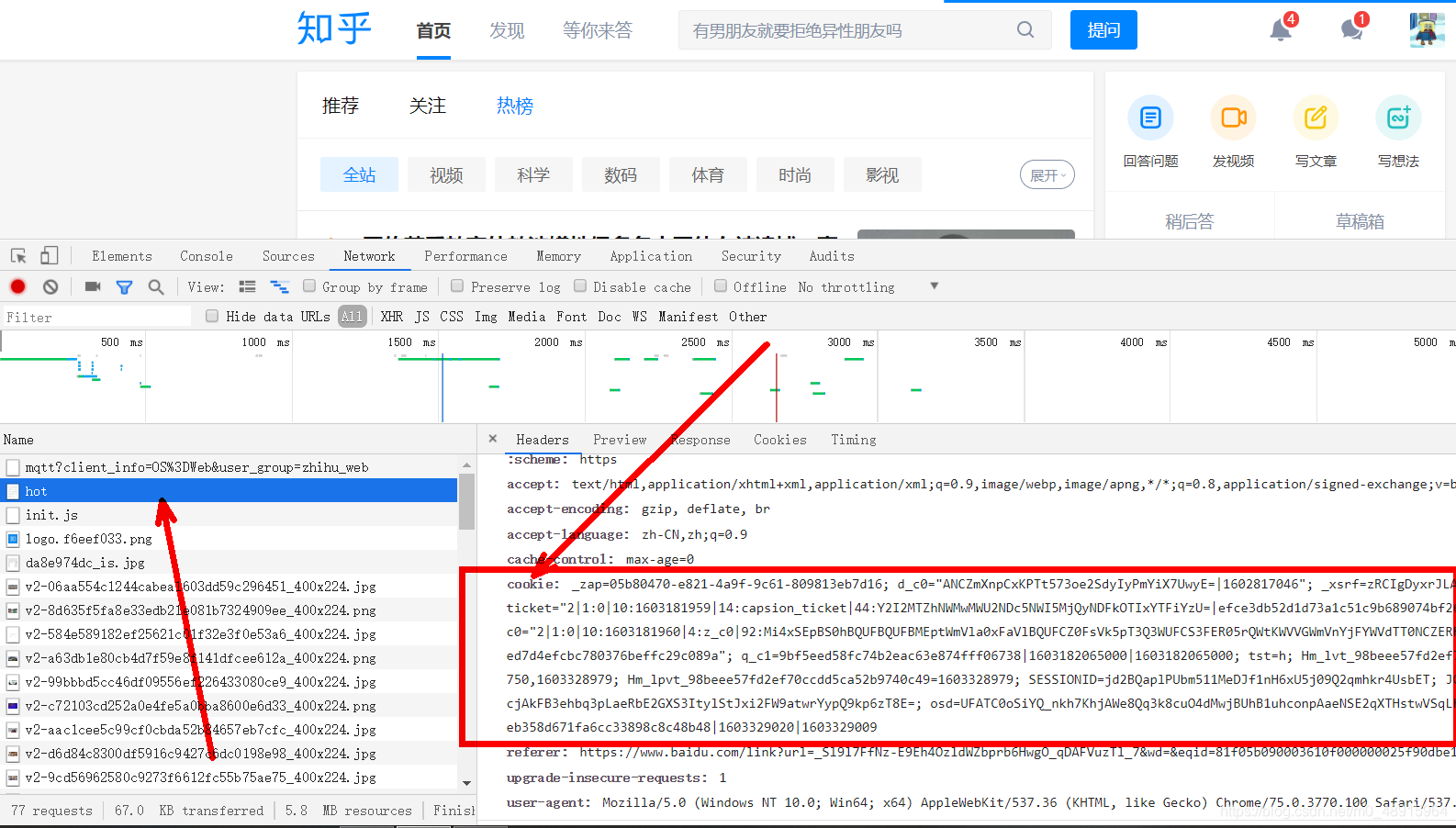Open the Memory tab
1456x828 pixels.
[558, 256]
